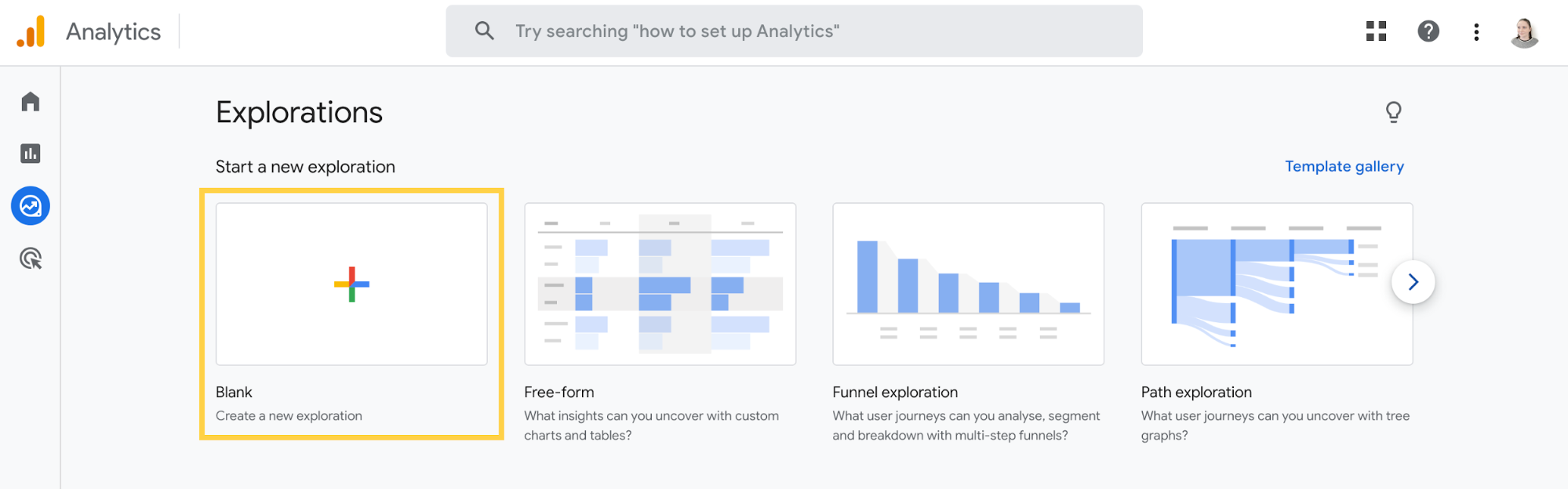
Task: Click the insights lightbulb icon
Action: 1393,112
